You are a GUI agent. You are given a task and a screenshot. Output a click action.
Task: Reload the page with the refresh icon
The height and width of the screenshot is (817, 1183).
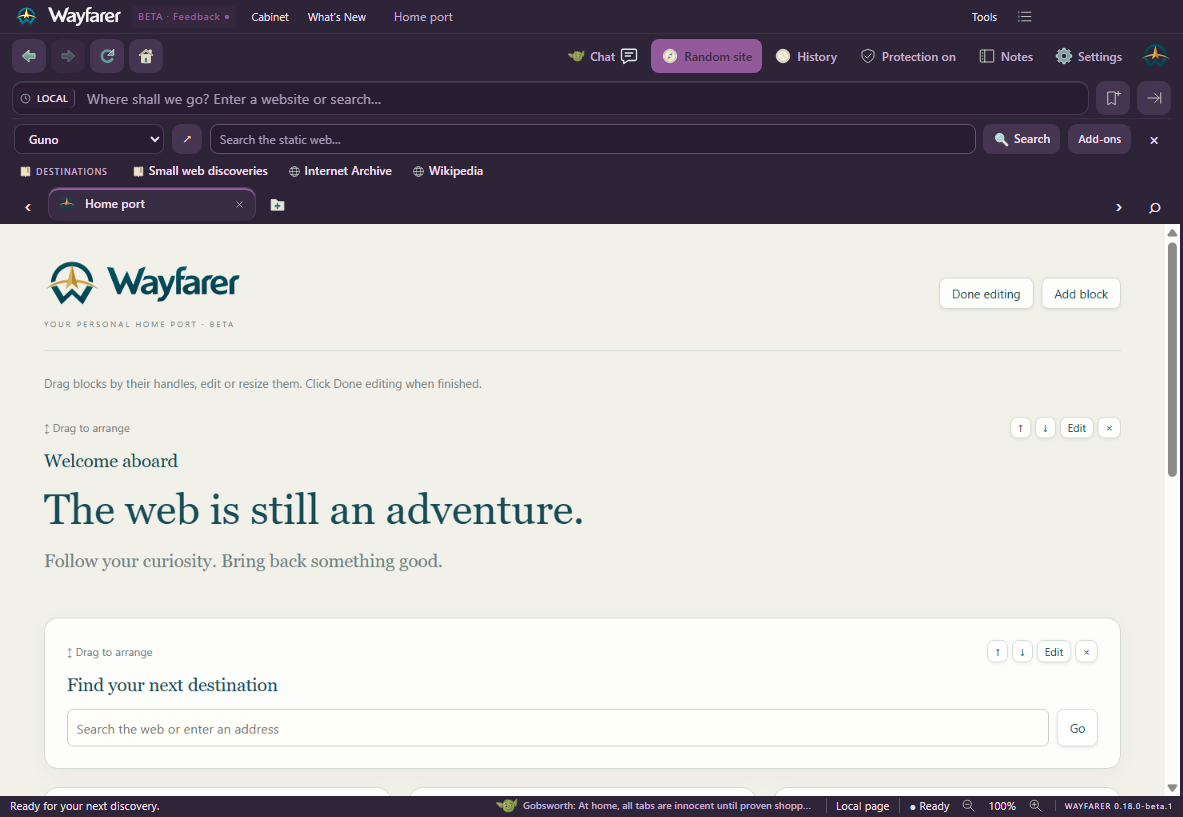pos(107,57)
